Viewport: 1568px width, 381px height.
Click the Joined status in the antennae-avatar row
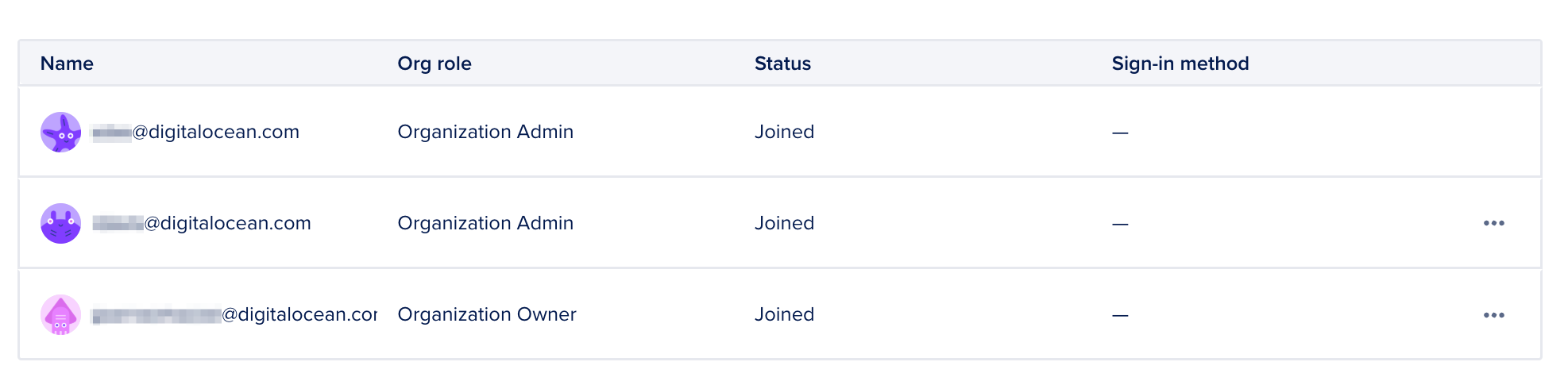click(x=784, y=223)
